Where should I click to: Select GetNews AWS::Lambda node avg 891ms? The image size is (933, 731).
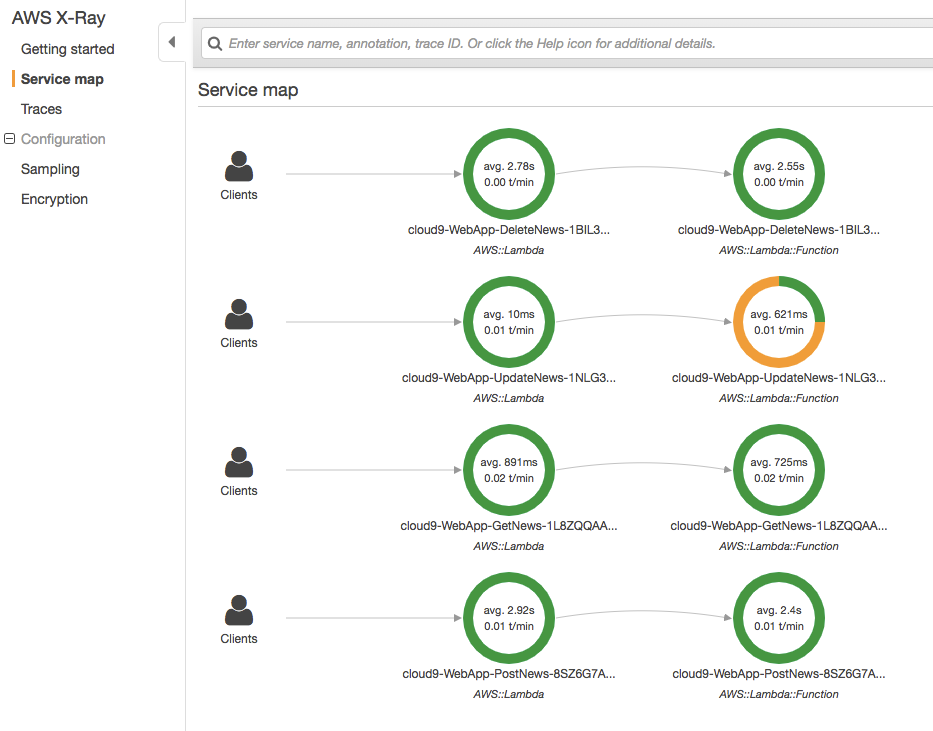(509, 470)
